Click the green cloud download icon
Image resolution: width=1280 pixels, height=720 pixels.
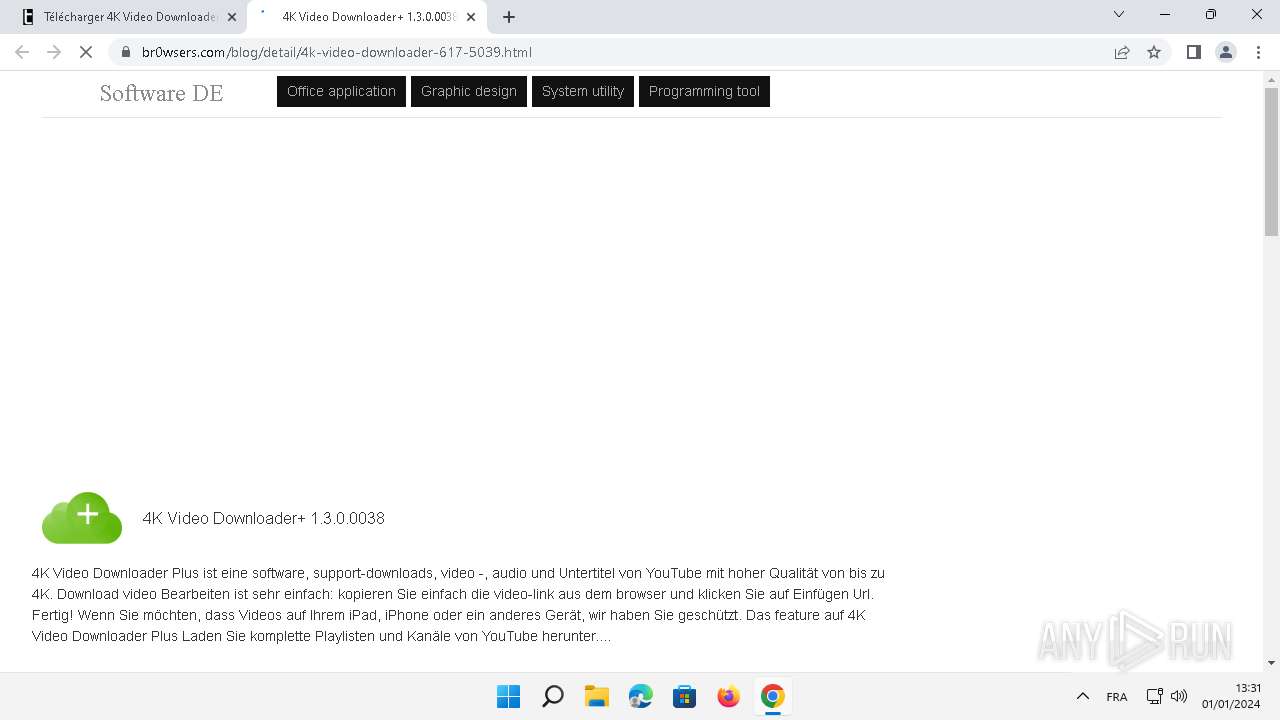point(82,518)
